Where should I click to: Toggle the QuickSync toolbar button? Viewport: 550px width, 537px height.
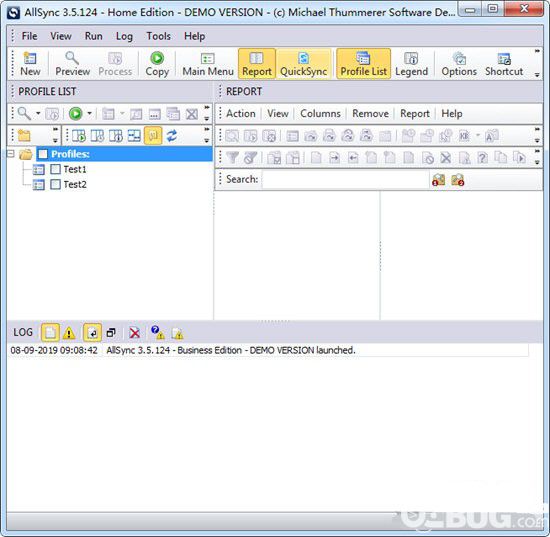coord(303,64)
